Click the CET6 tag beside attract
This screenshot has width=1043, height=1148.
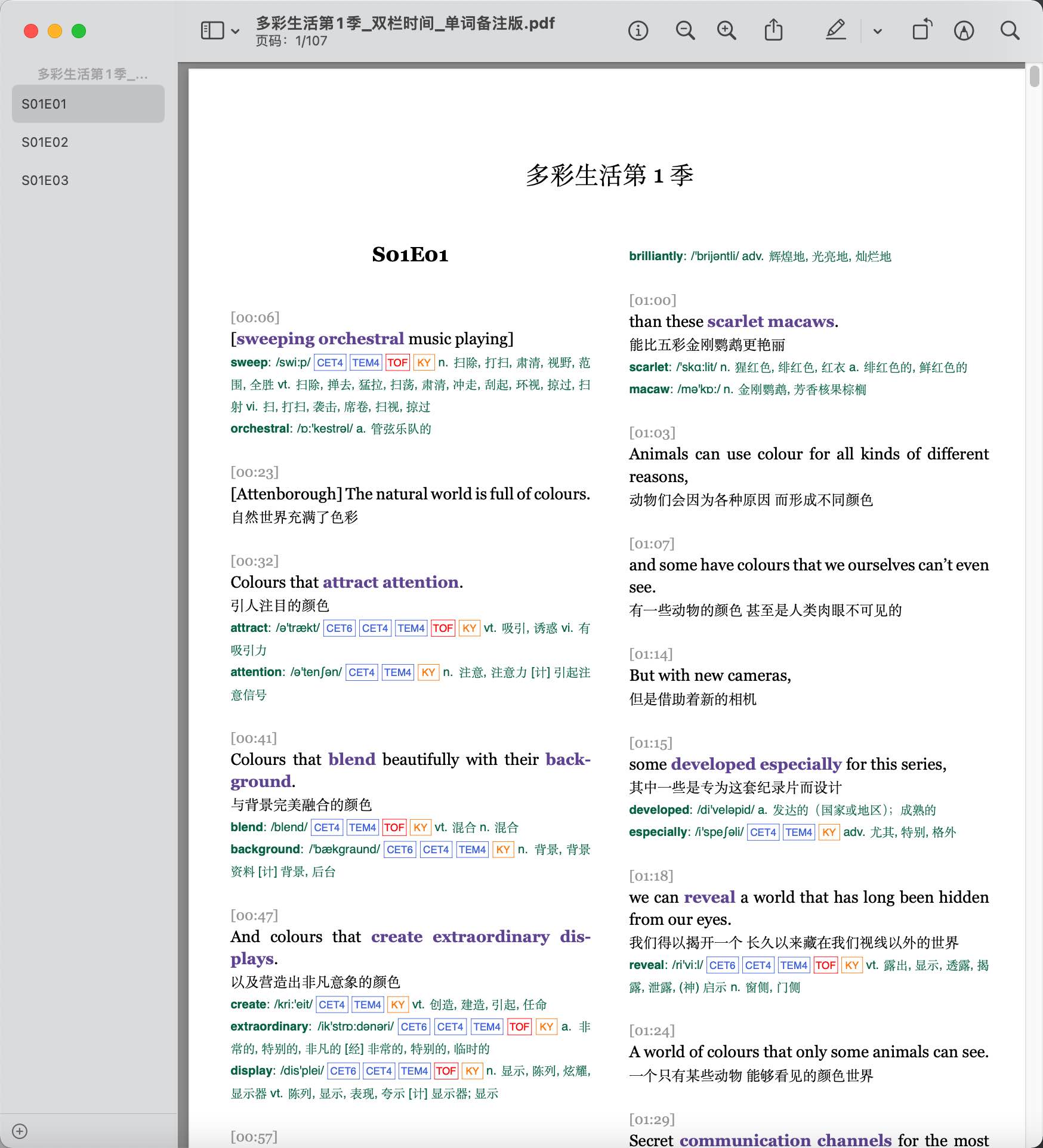tap(340, 628)
